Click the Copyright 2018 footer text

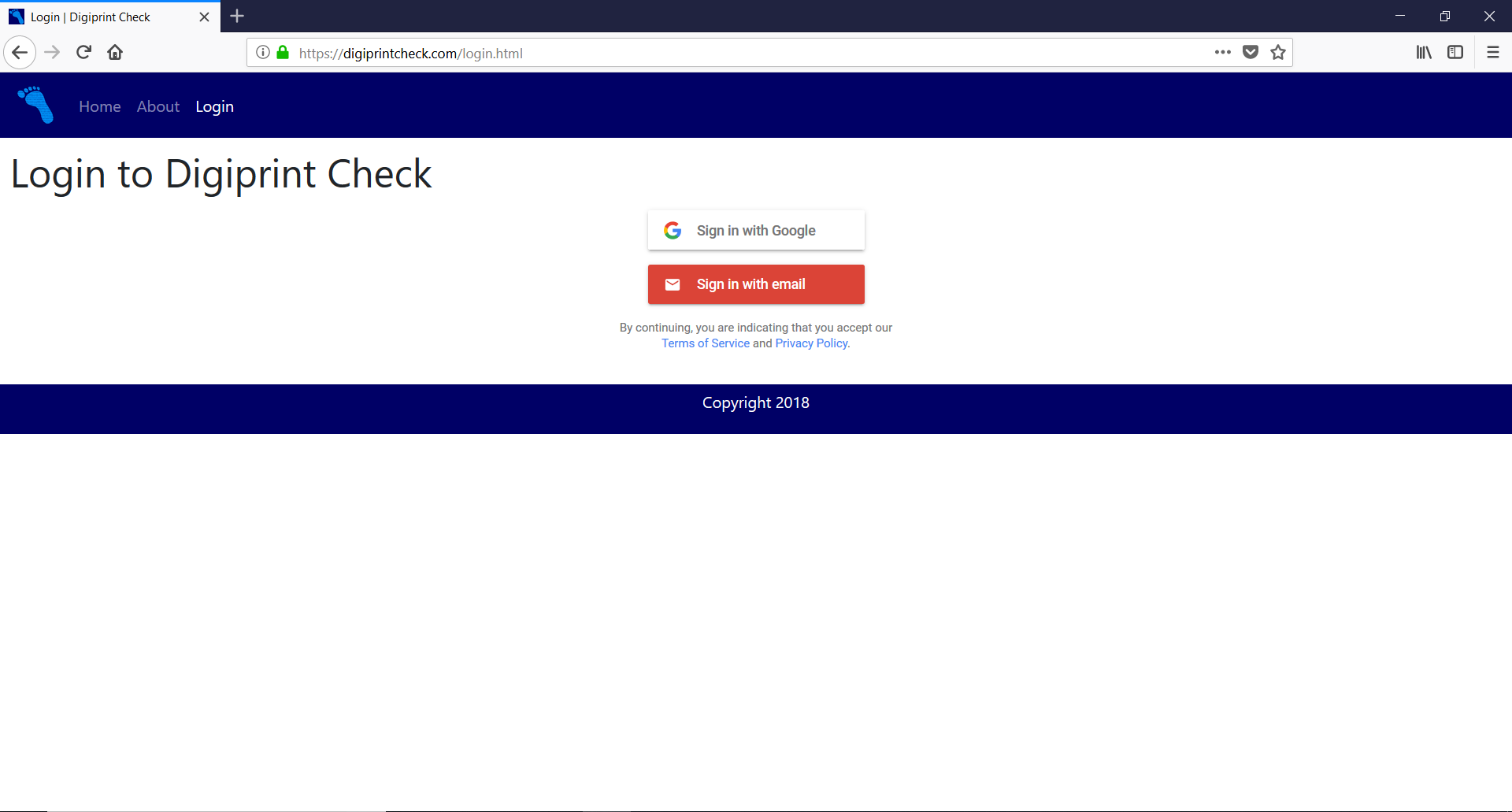click(756, 402)
